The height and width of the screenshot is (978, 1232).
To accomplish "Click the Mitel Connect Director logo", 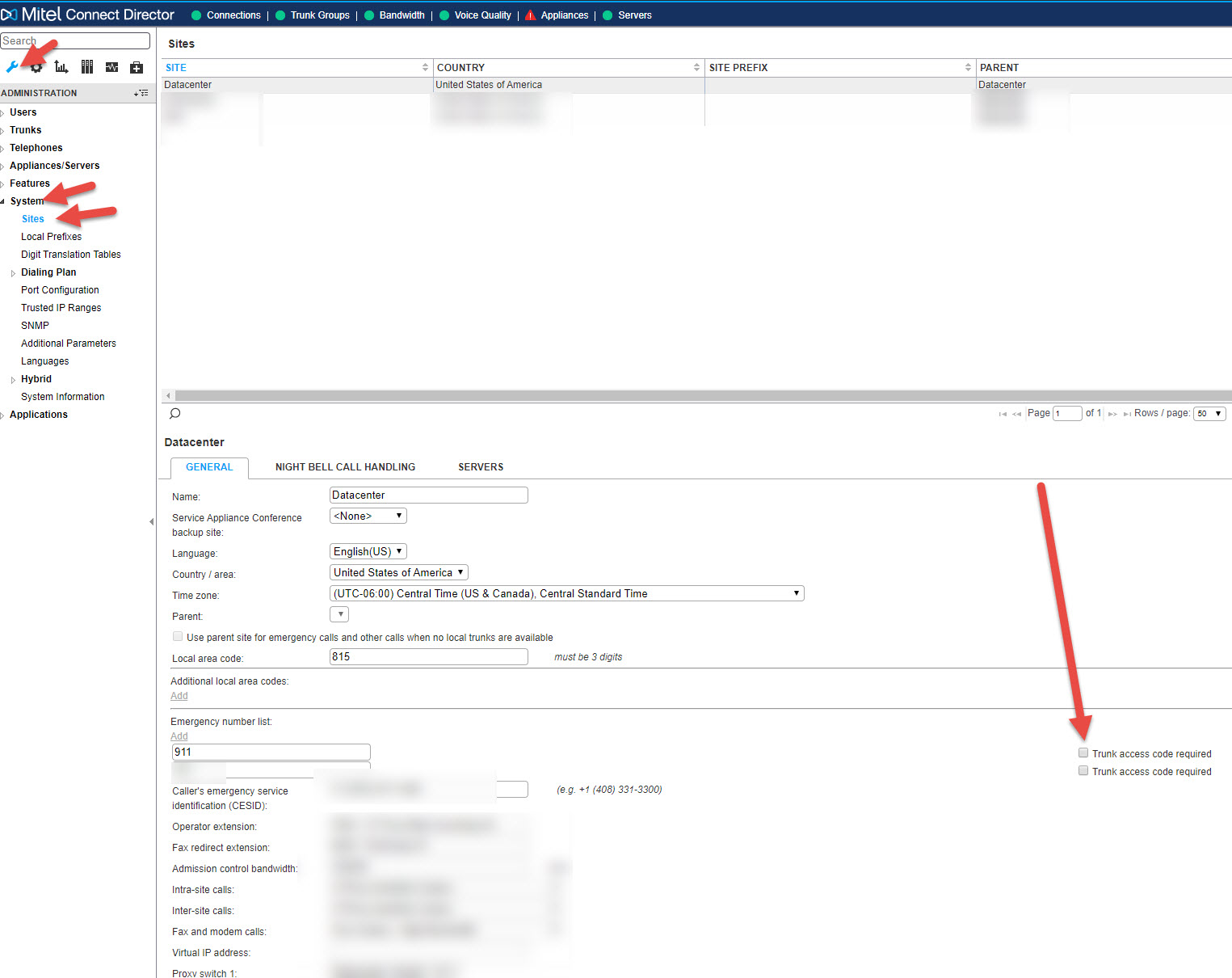I will [x=88, y=15].
